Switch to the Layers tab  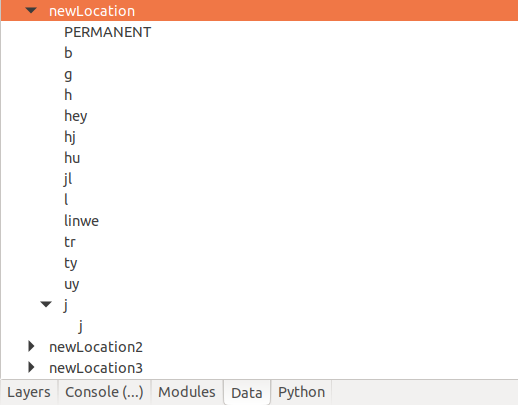click(29, 392)
